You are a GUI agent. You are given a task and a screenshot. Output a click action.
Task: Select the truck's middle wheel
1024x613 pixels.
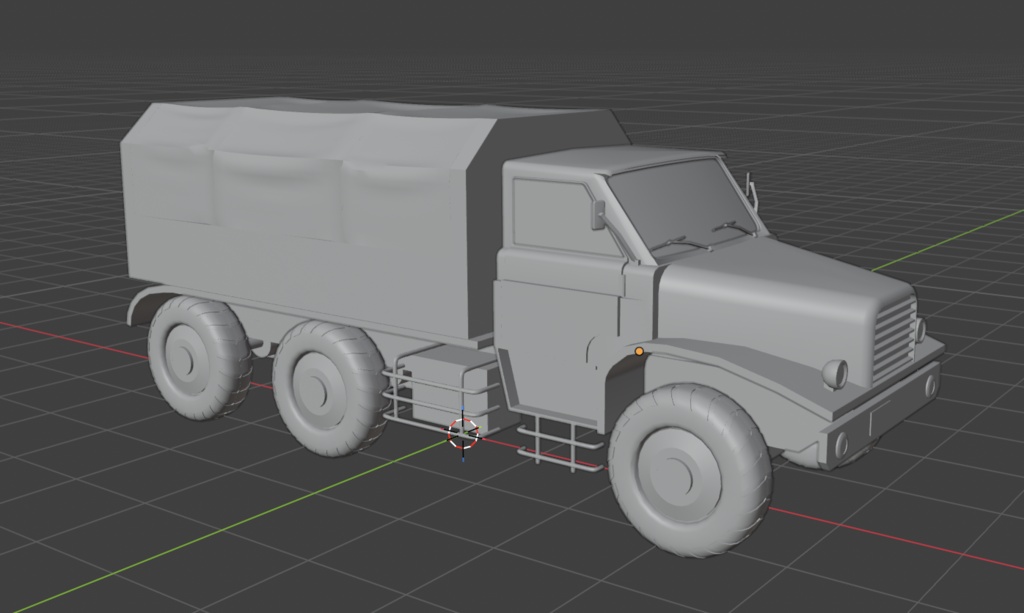coord(330,388)
